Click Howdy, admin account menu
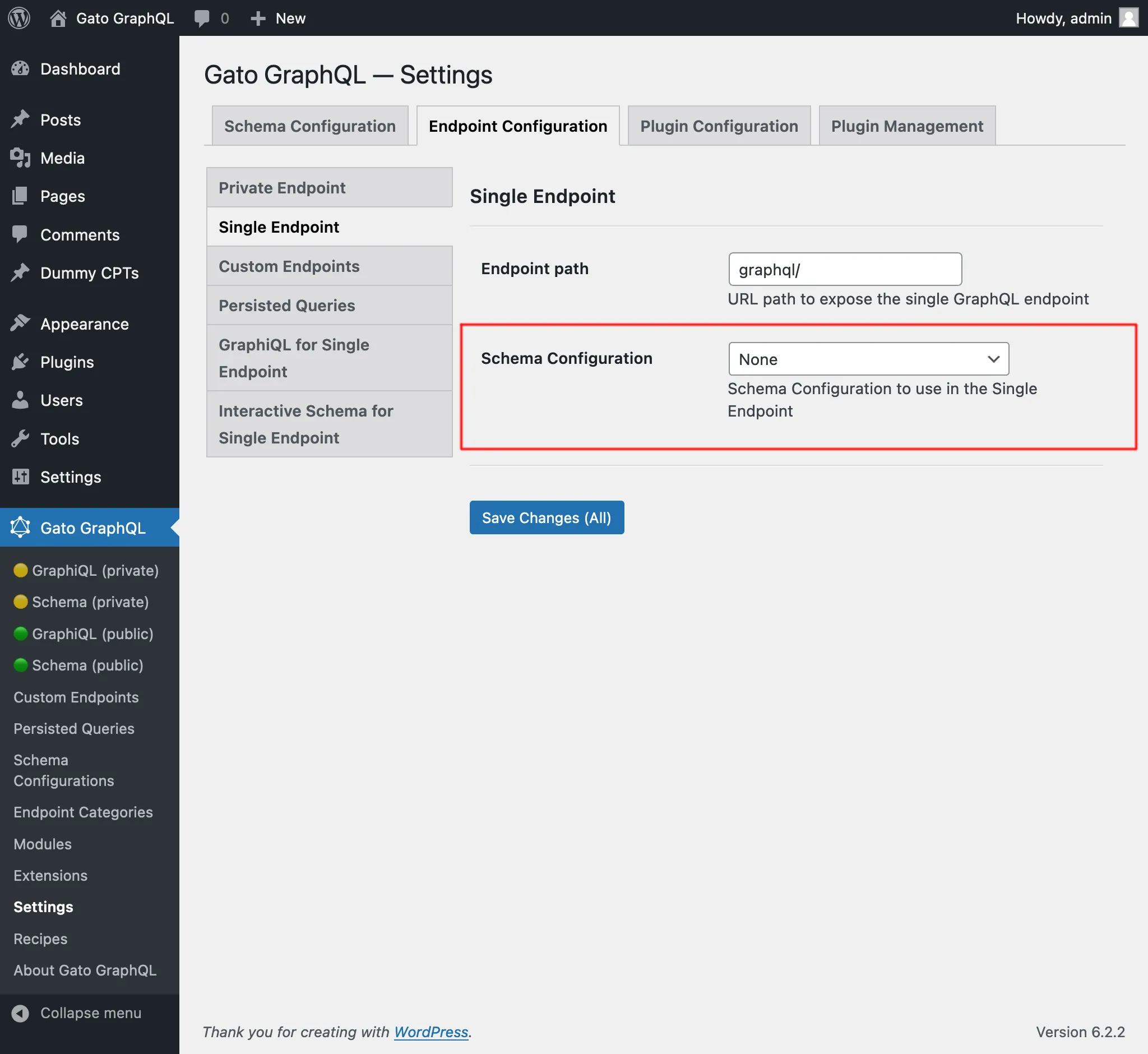This screenshot has height=1054, width=1148. tap(1076, 19)
